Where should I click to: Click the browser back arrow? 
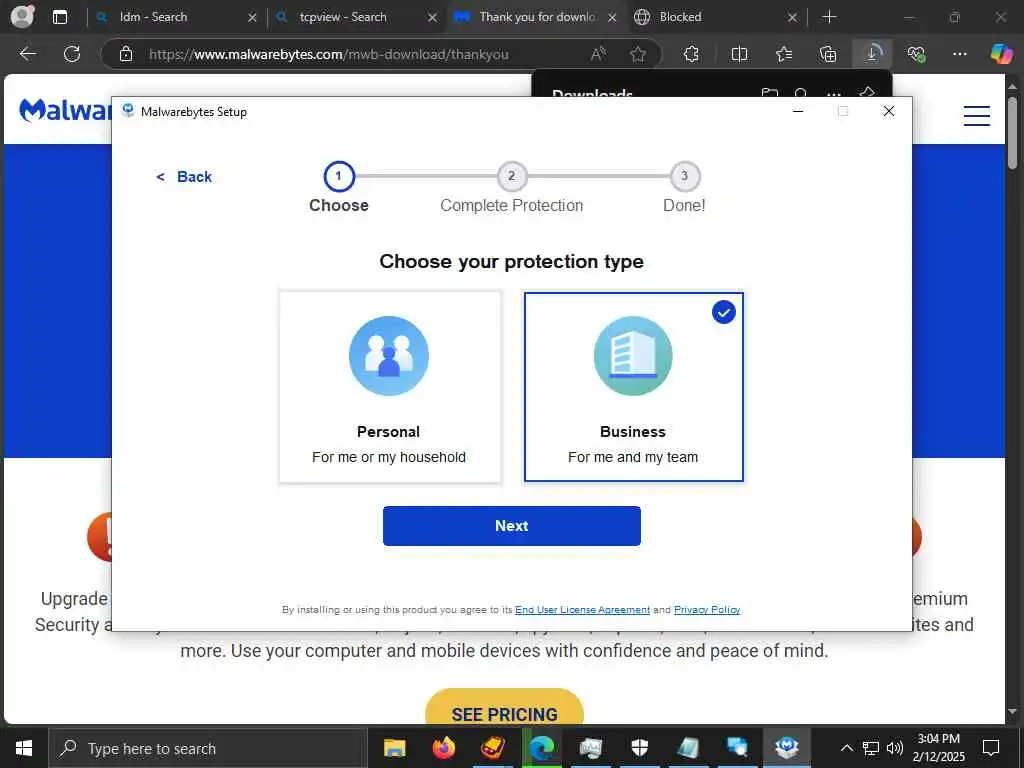(27, 54)
